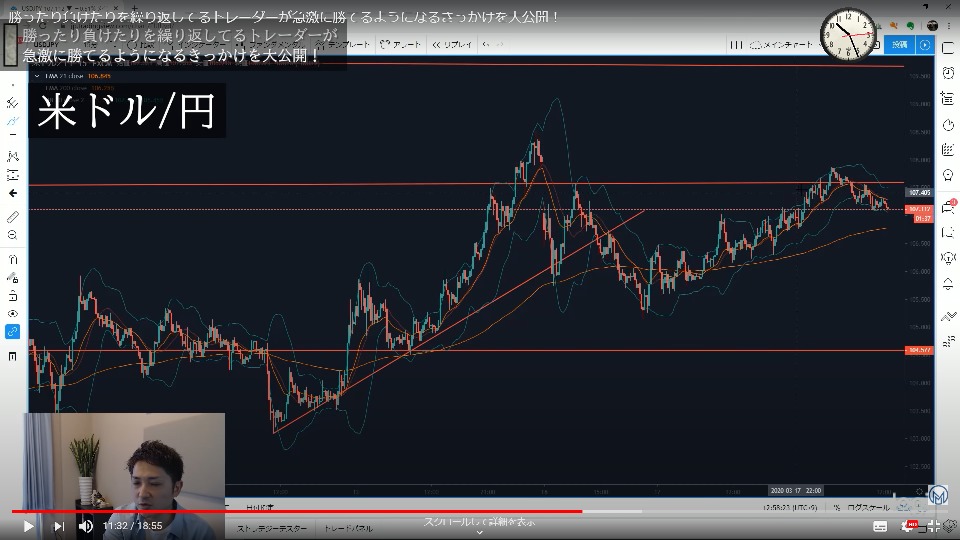Pick the ruler measure tool
This screenshot has width=960, height=540.
tap(12, 216)
